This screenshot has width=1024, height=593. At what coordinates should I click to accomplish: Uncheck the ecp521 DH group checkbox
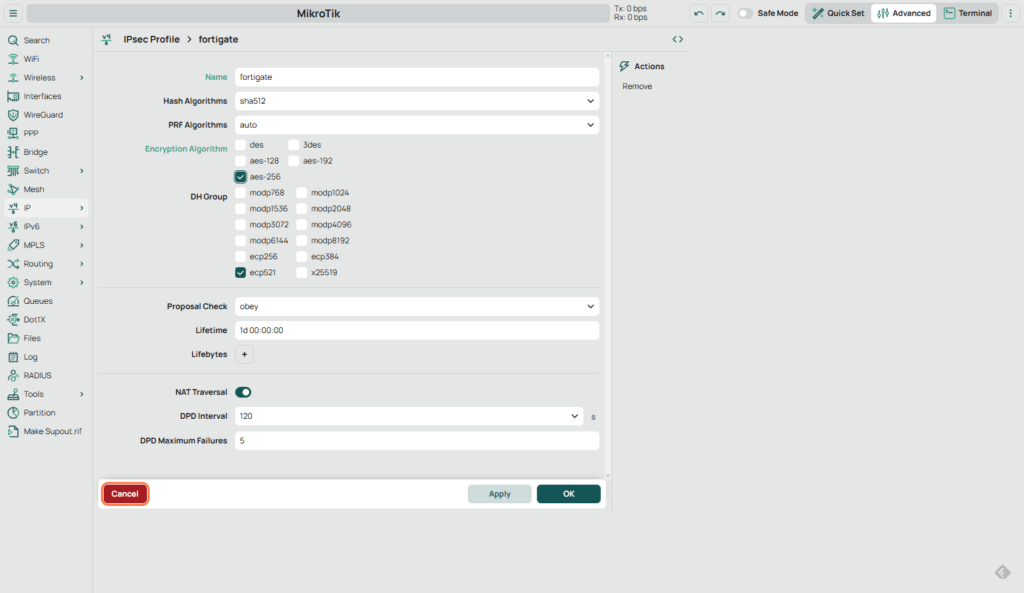[x=241, y=272]
